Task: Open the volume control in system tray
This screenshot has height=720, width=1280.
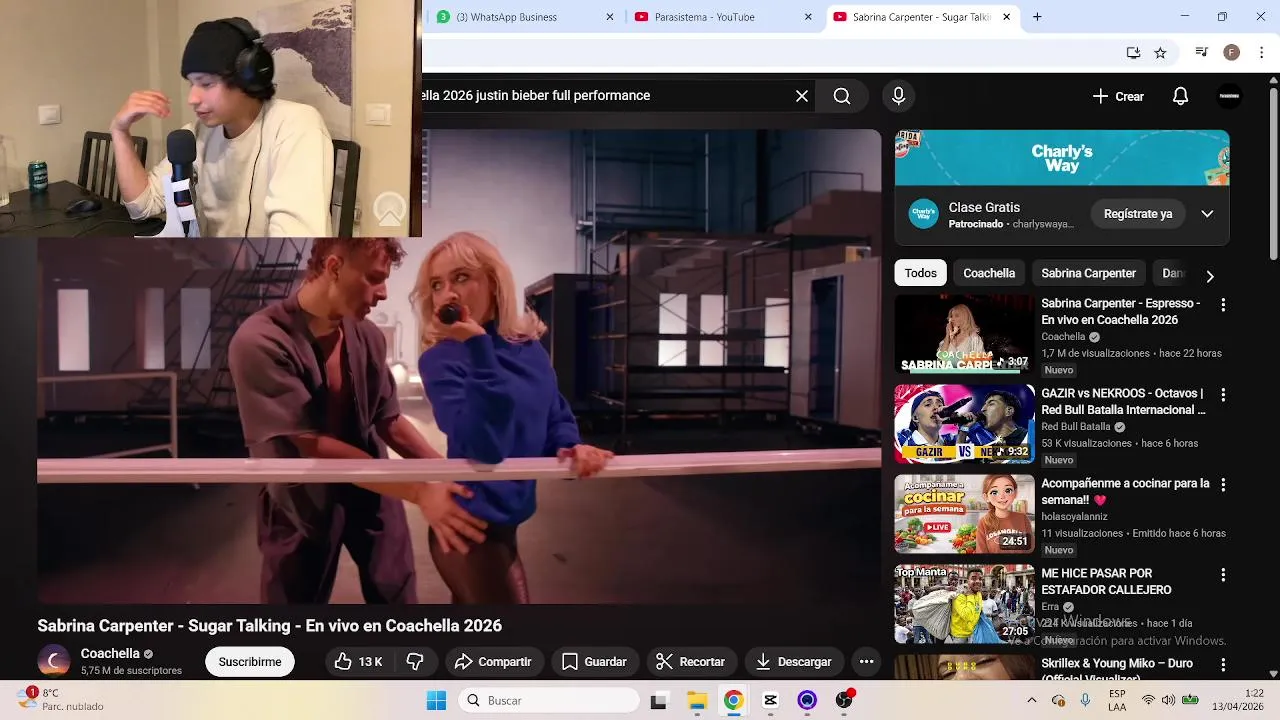Action: (1168, 701)
